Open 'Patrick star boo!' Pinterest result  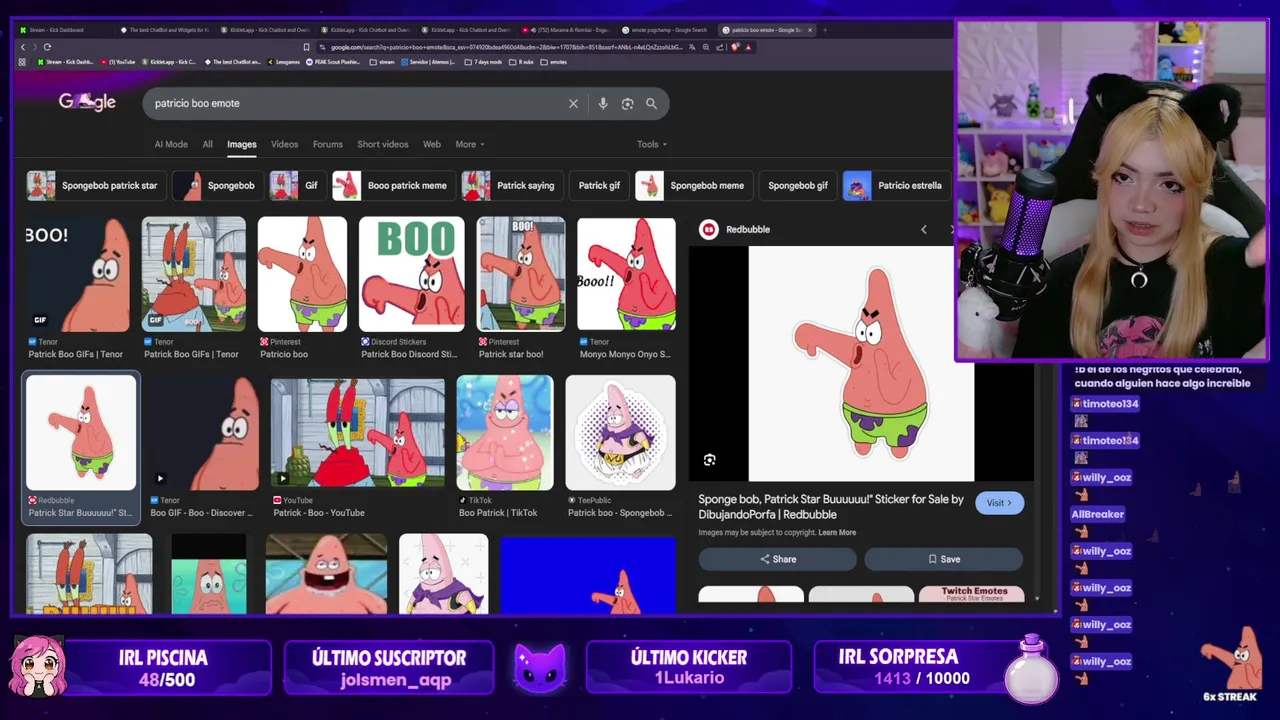[x=521, y=274]
